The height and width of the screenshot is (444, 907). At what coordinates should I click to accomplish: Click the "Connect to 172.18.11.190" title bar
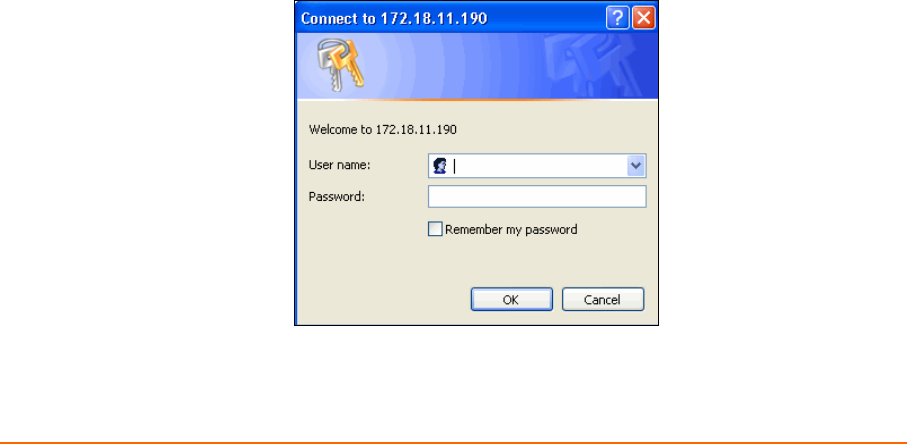(394, 18)
